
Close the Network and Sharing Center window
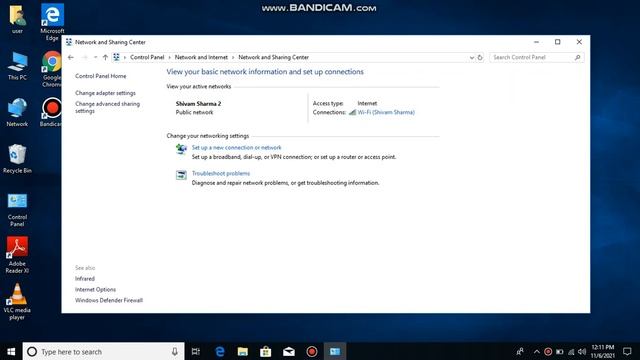point(579,42)
